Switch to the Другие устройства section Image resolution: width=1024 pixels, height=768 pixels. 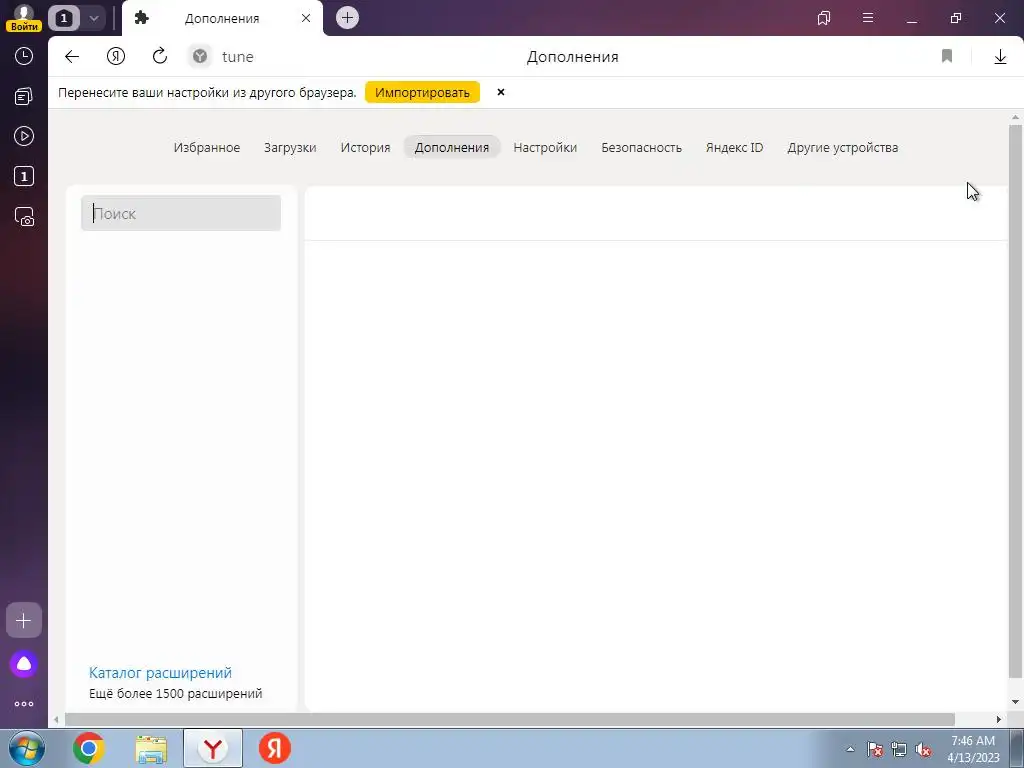pos(842,148)
